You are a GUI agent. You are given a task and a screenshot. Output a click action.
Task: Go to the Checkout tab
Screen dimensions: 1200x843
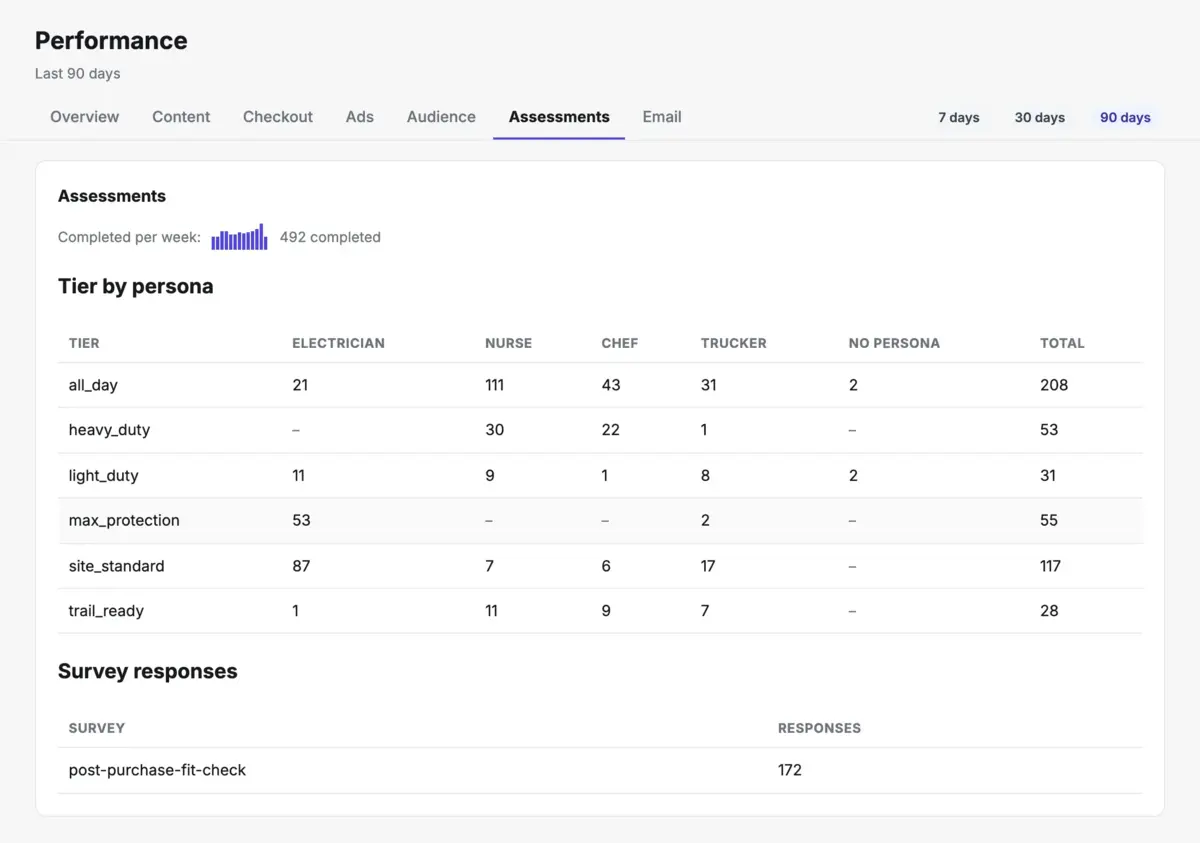(278, 117)
